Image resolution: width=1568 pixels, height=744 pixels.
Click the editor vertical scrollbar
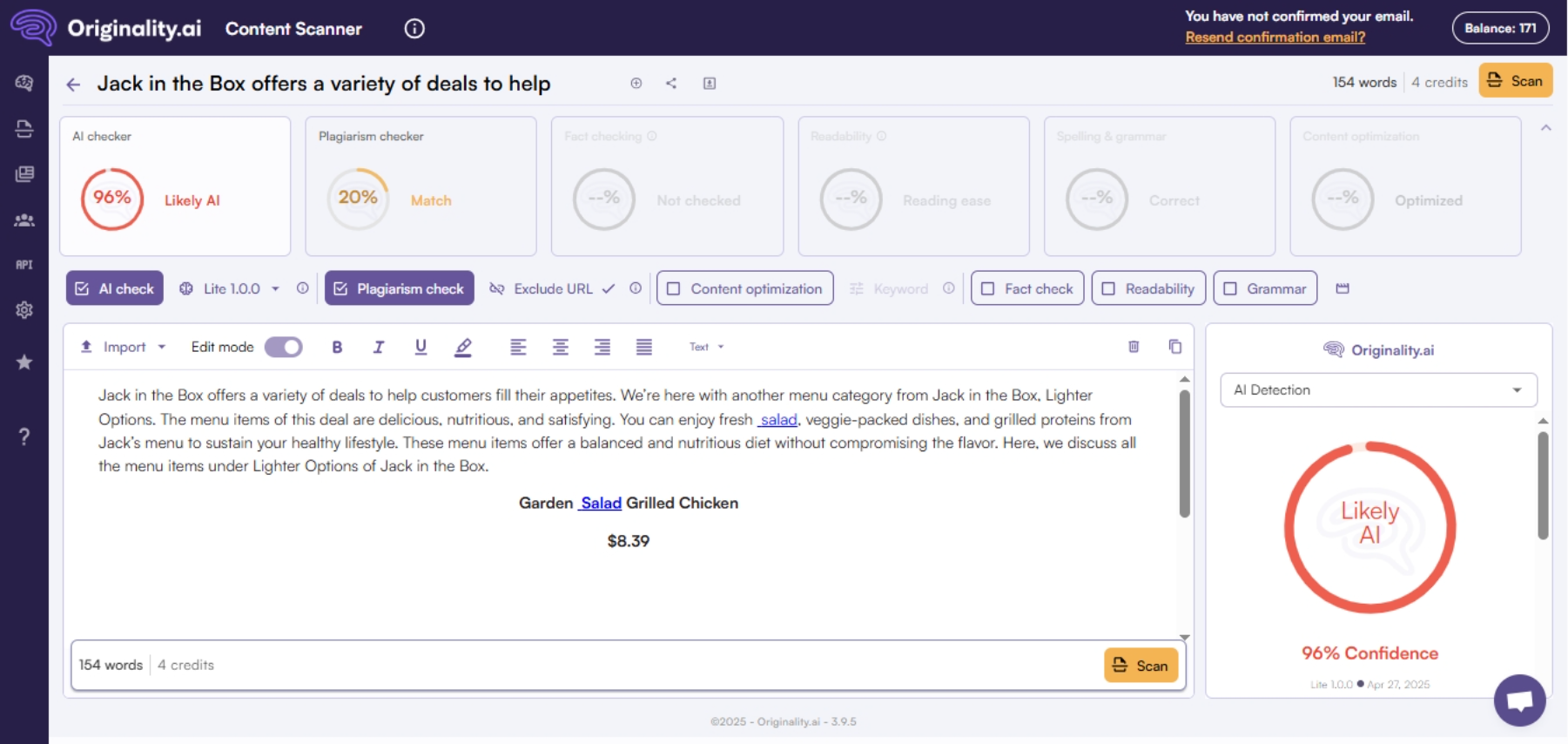1184,454
